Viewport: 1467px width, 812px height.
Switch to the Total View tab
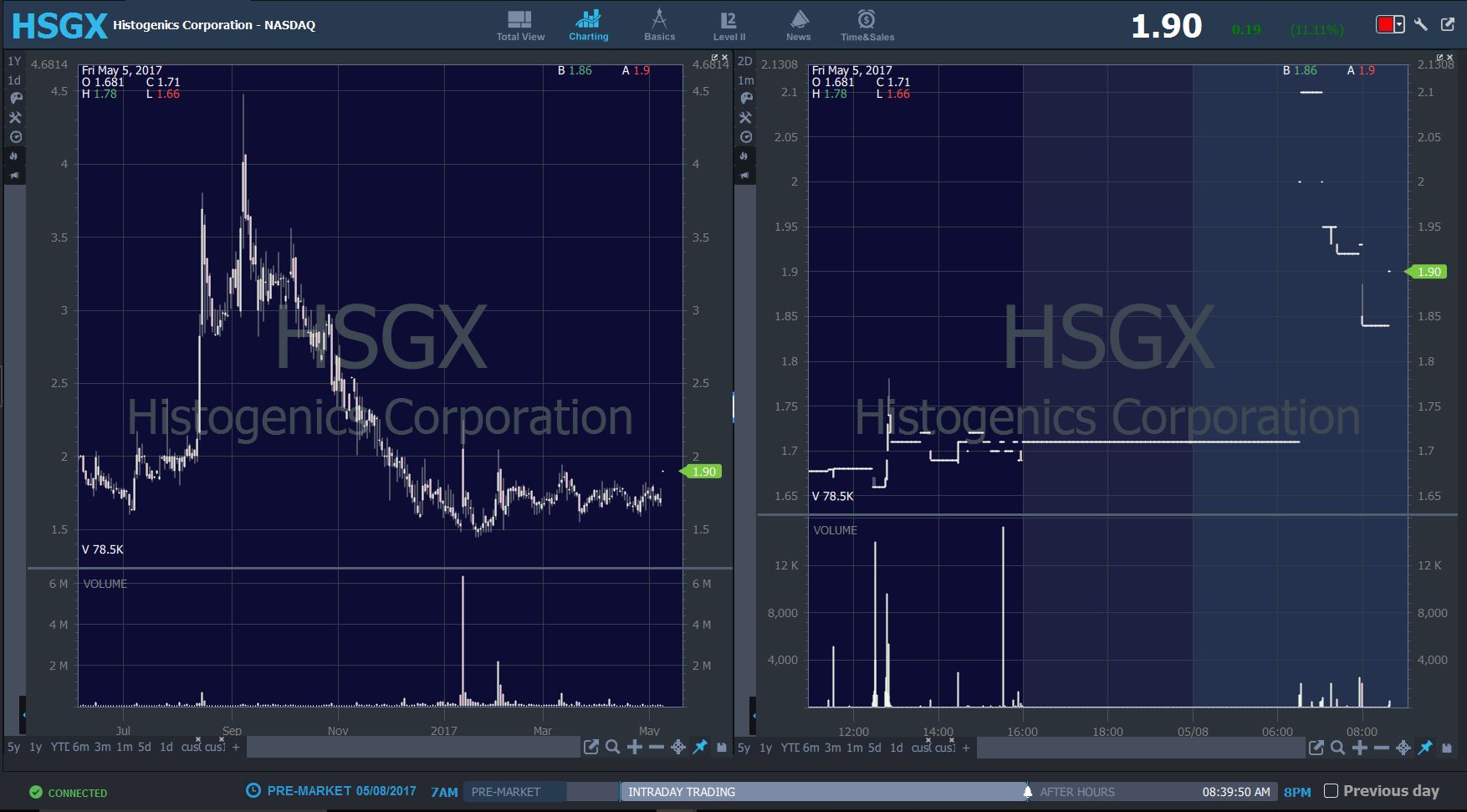point(520,25)
